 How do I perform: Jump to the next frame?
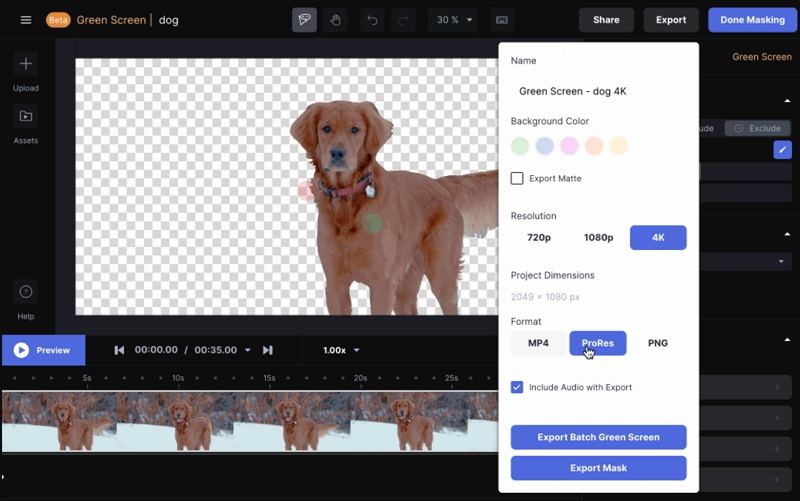[267, 350]
